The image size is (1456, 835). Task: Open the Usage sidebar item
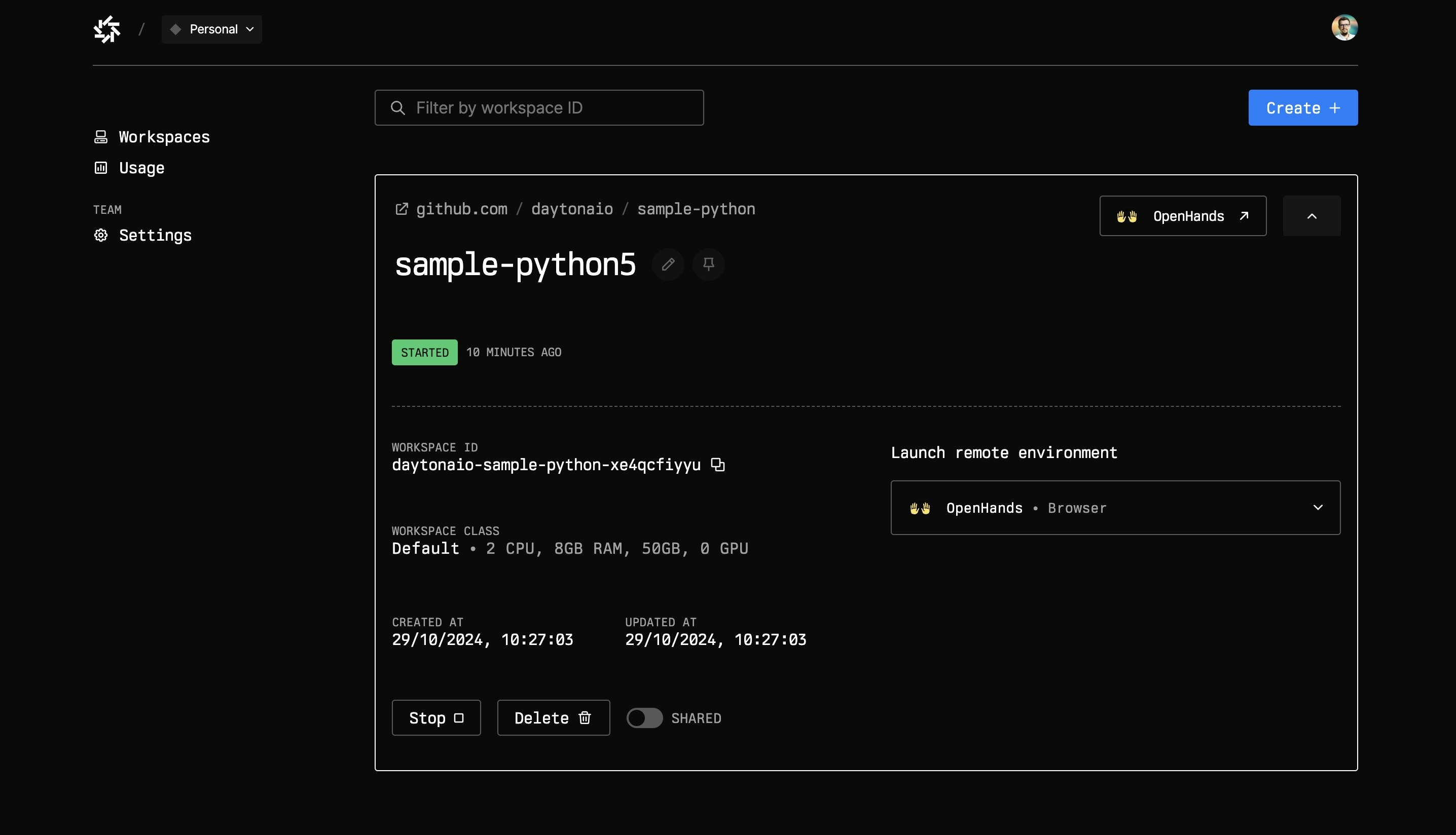click(141, 168)
